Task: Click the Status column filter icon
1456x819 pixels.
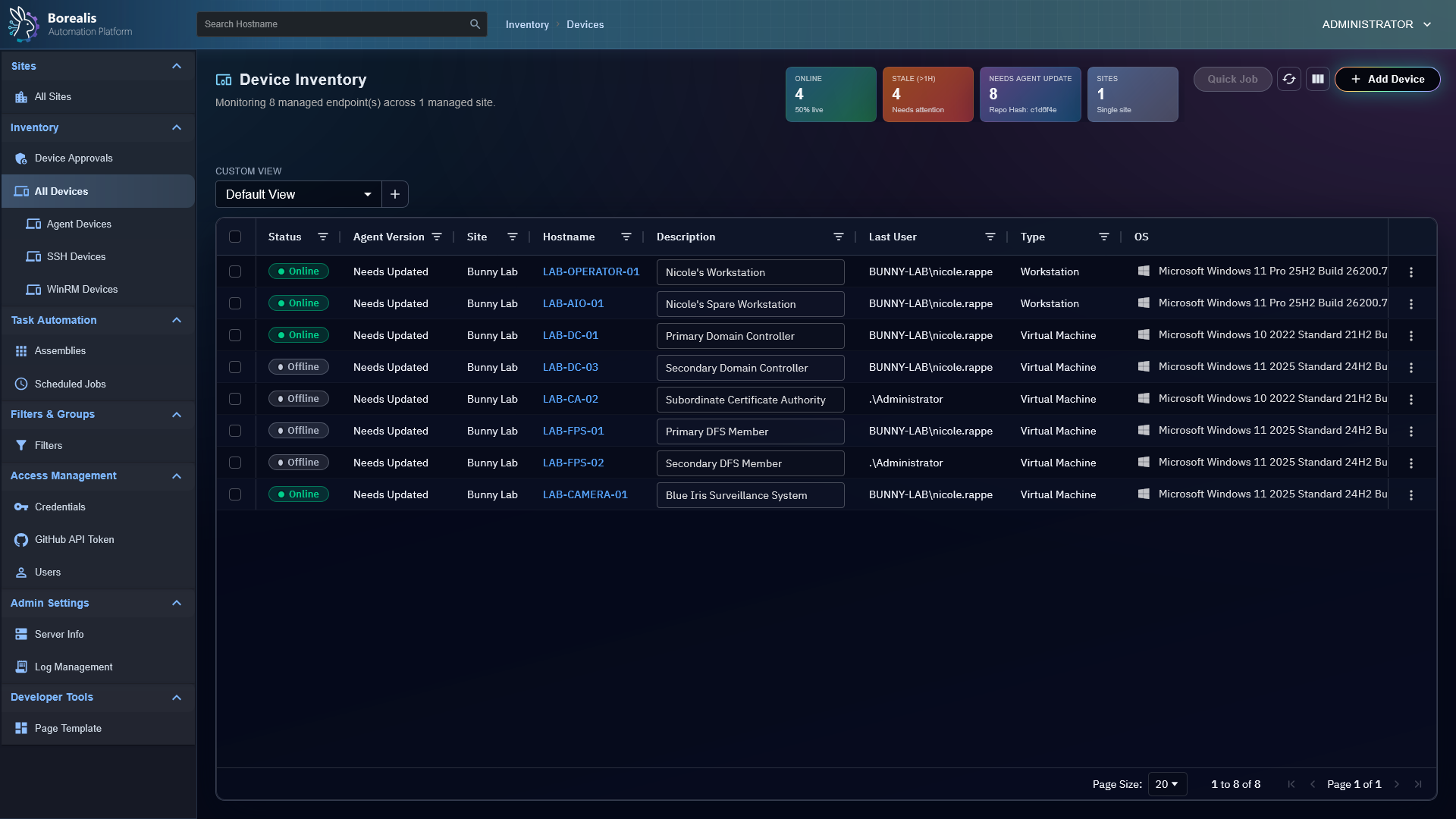Action: click(323, 237)
